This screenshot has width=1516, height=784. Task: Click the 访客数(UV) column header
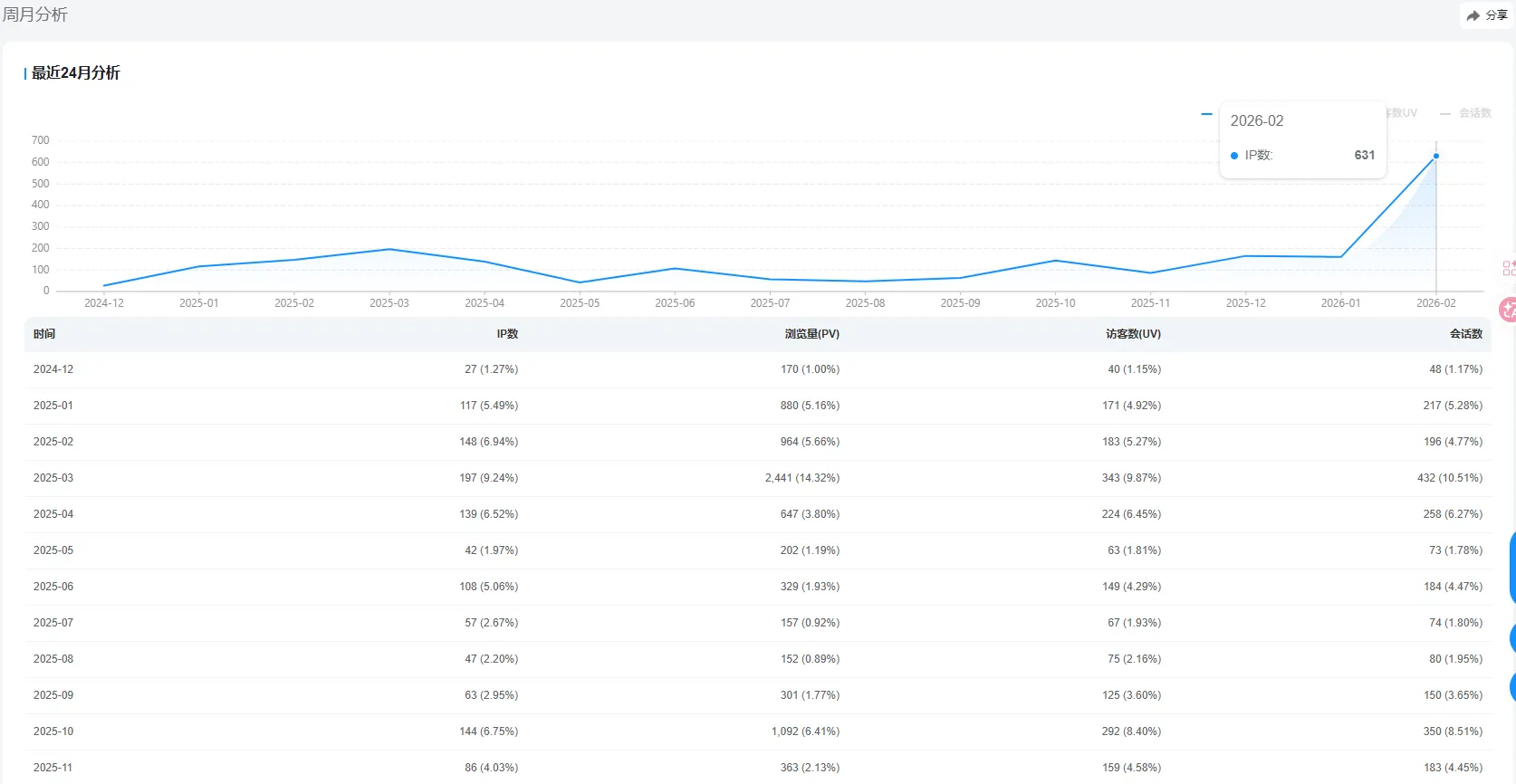tap(1132, 334)
